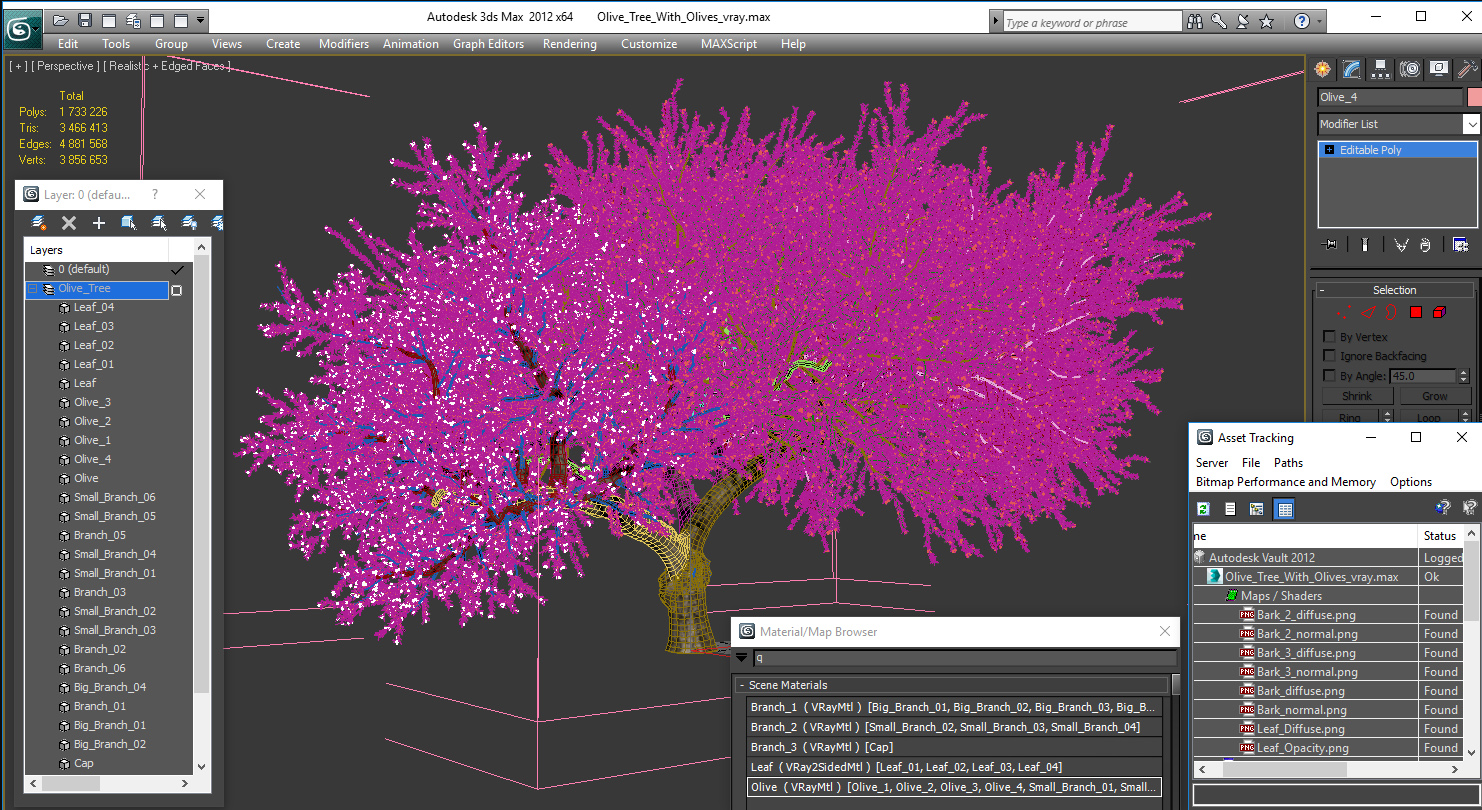Click Create New Layer icon in Layer dialog
Viewport: 1482px width, 810px height.
coord(39,223)
